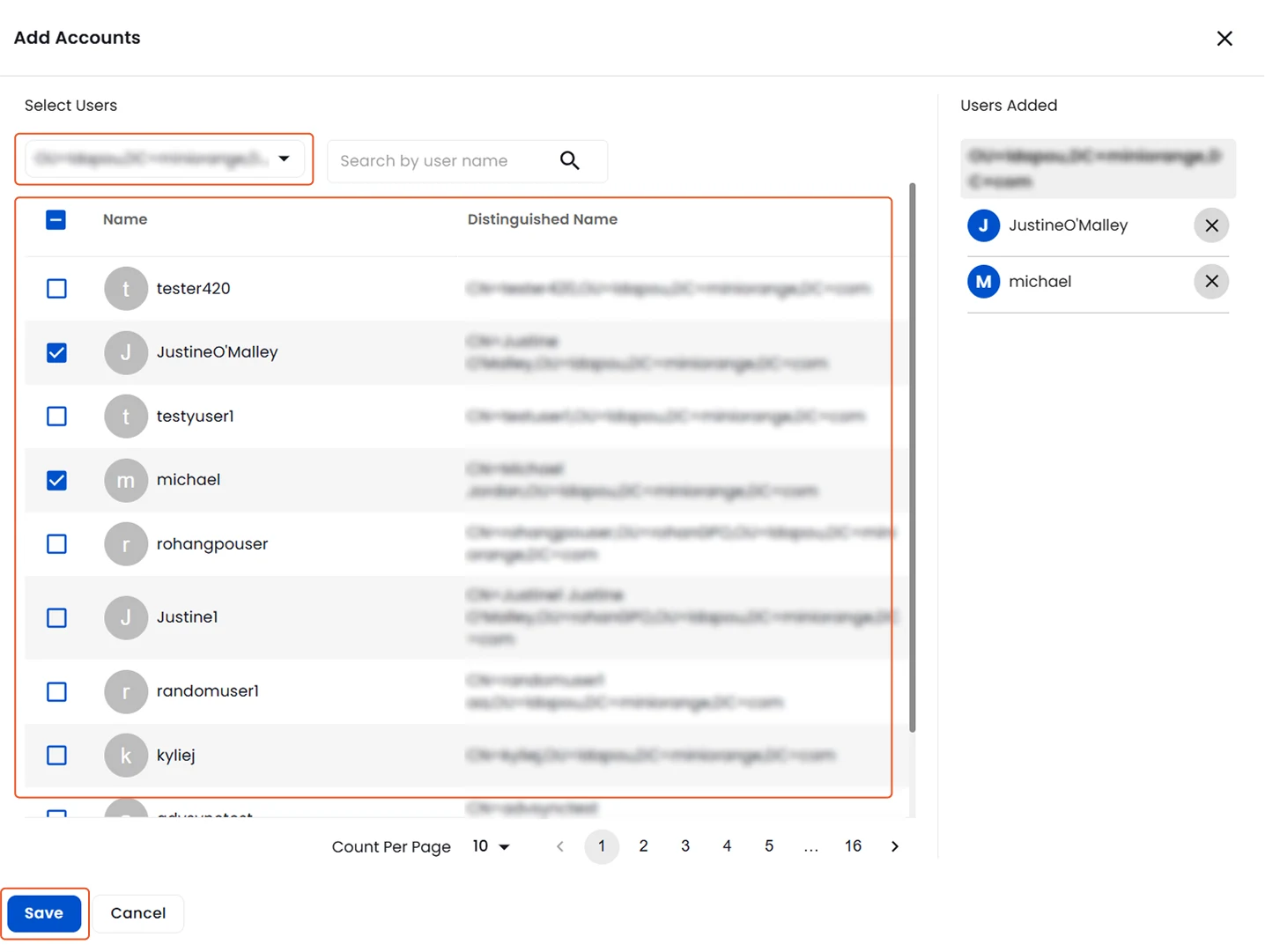Remove JustineO'Malley from Users Added

[1211, 225]
